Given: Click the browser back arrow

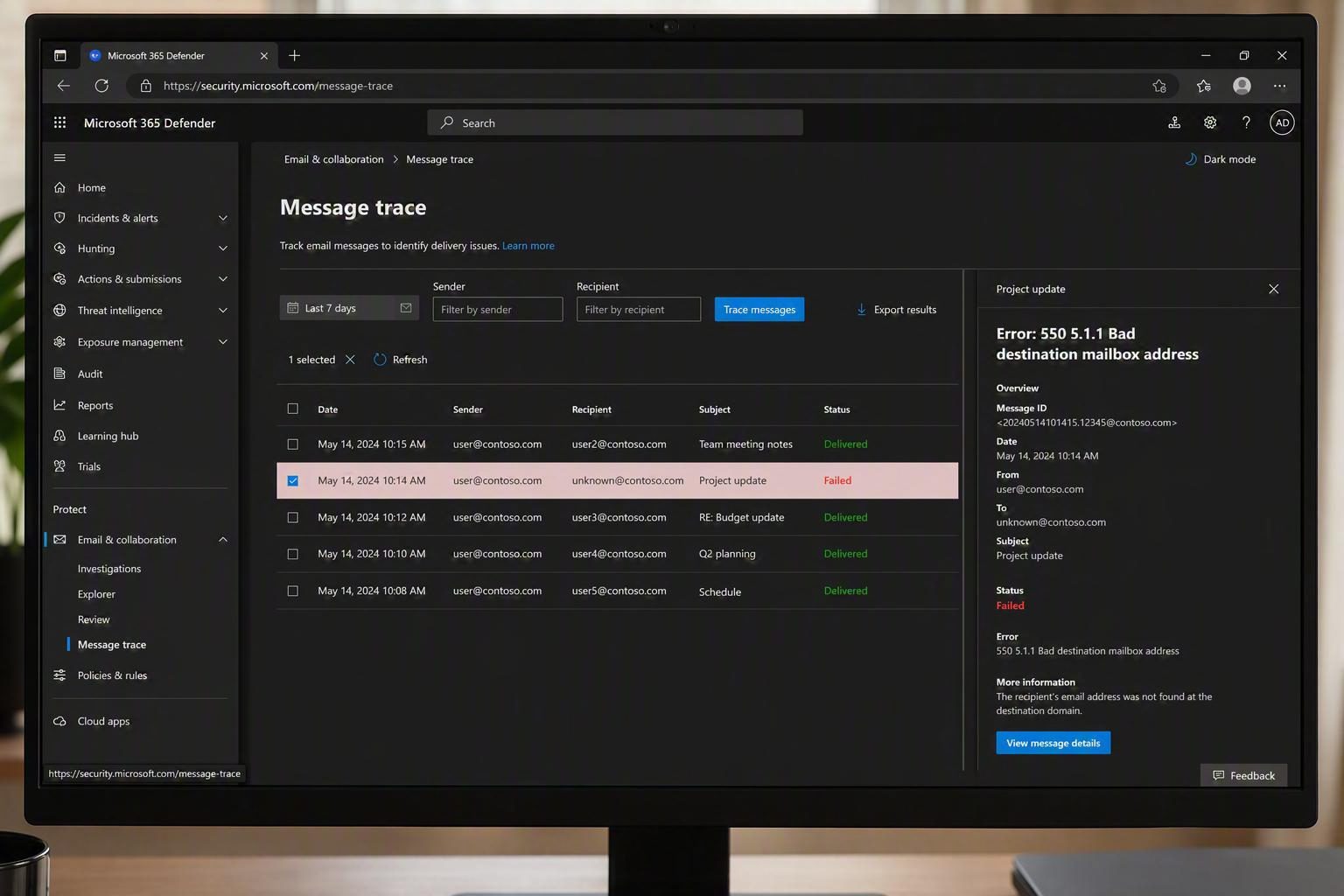Looking at the screenshot, I should point(64,86).
